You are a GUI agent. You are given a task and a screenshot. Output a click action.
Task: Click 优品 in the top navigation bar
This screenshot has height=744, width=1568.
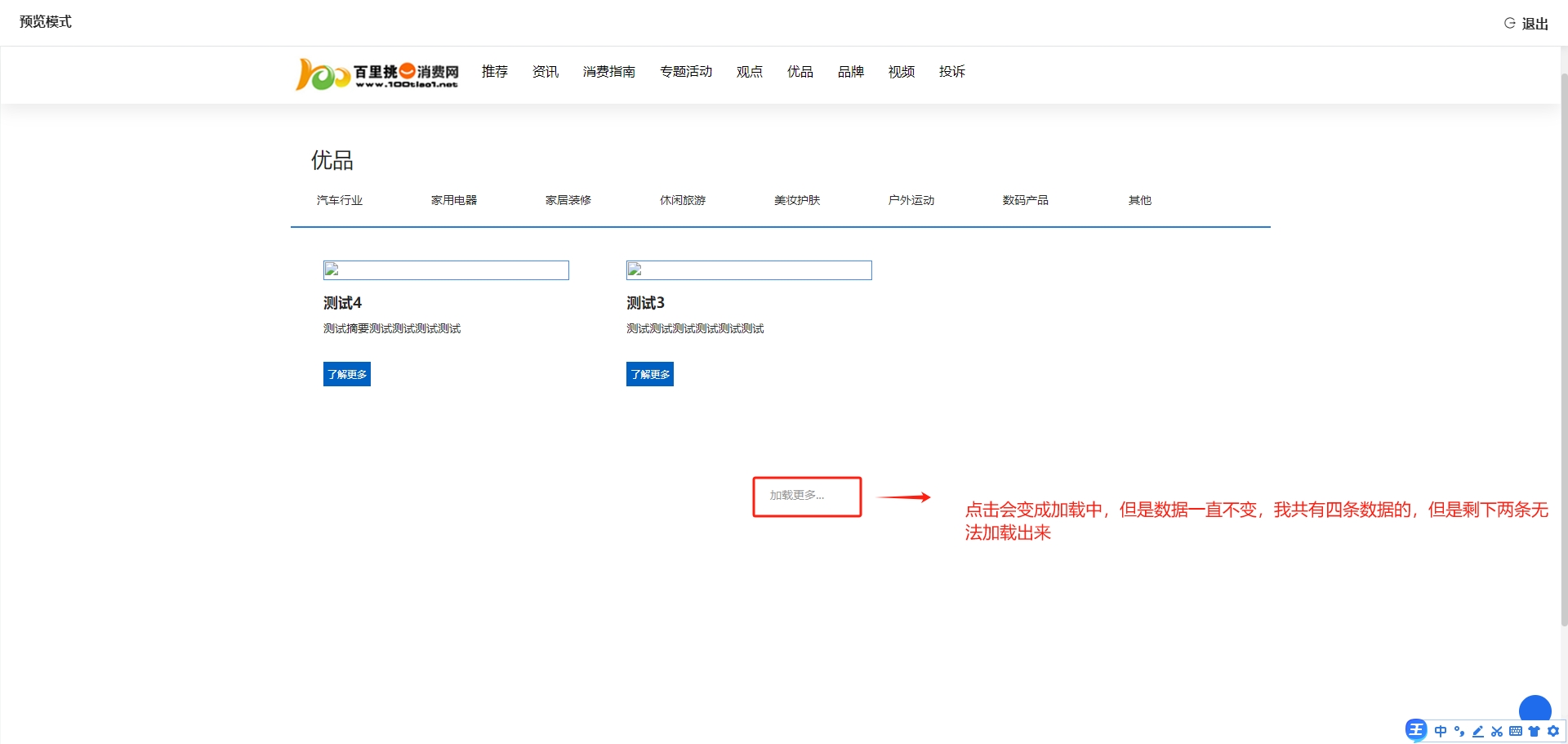click(x=800, y=72)
